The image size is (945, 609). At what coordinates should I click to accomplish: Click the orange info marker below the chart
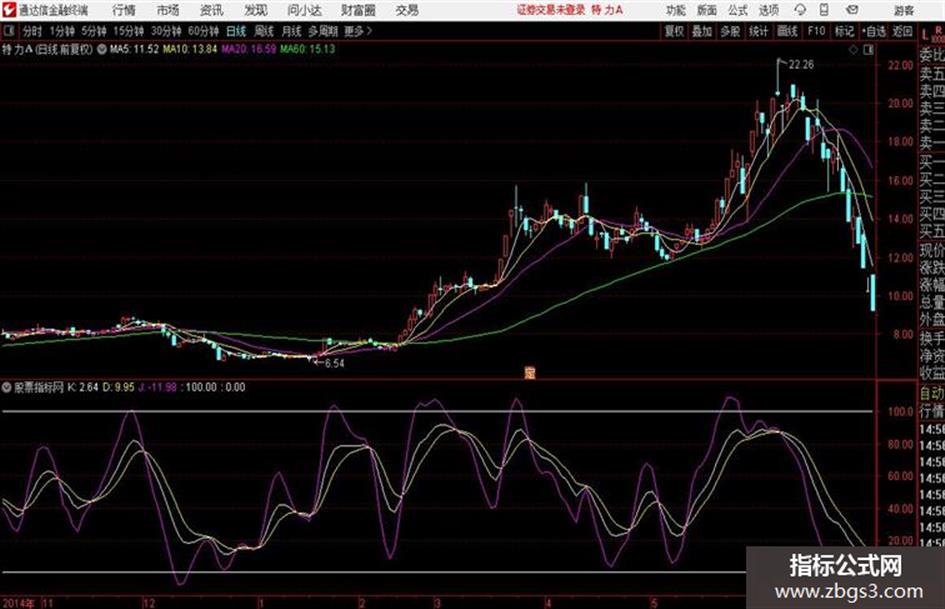coord(530,373)
